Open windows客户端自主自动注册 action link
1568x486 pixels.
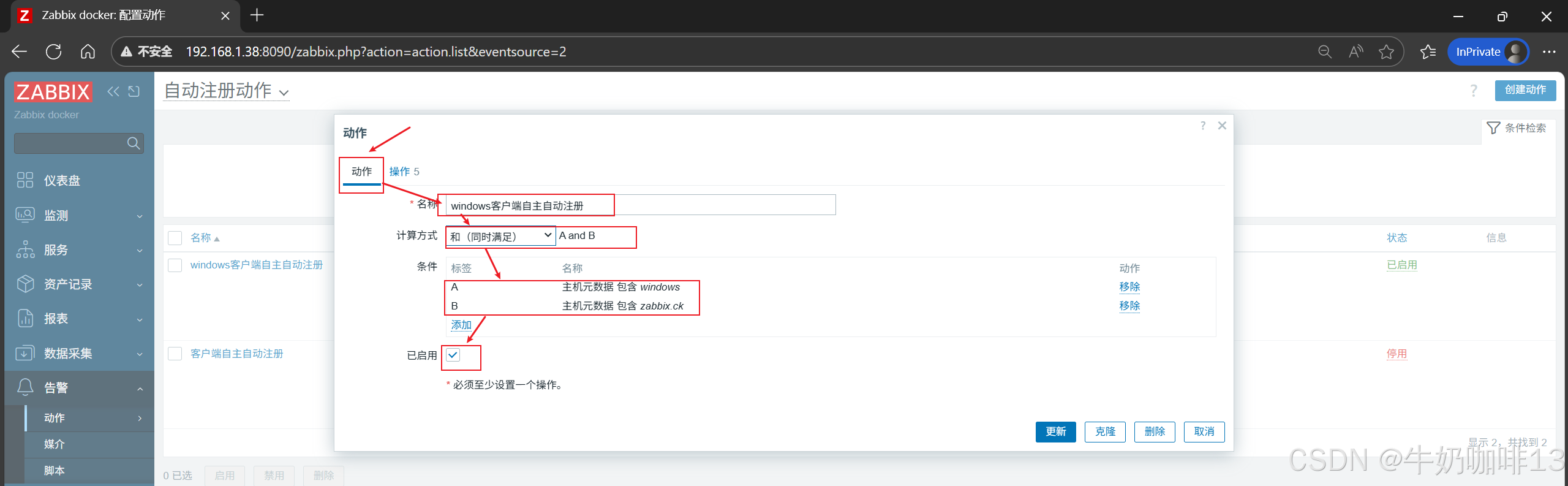[257, 265]
